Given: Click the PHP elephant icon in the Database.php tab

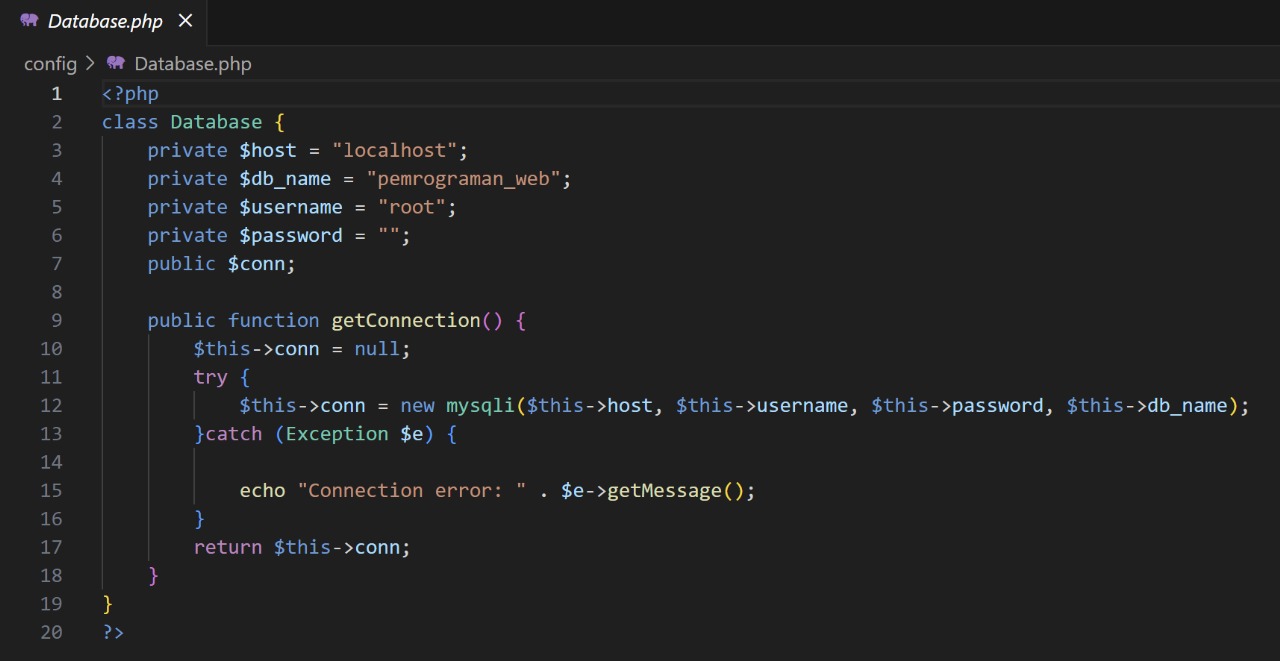Looking at the screenshot, I should (x=29, y=20).
